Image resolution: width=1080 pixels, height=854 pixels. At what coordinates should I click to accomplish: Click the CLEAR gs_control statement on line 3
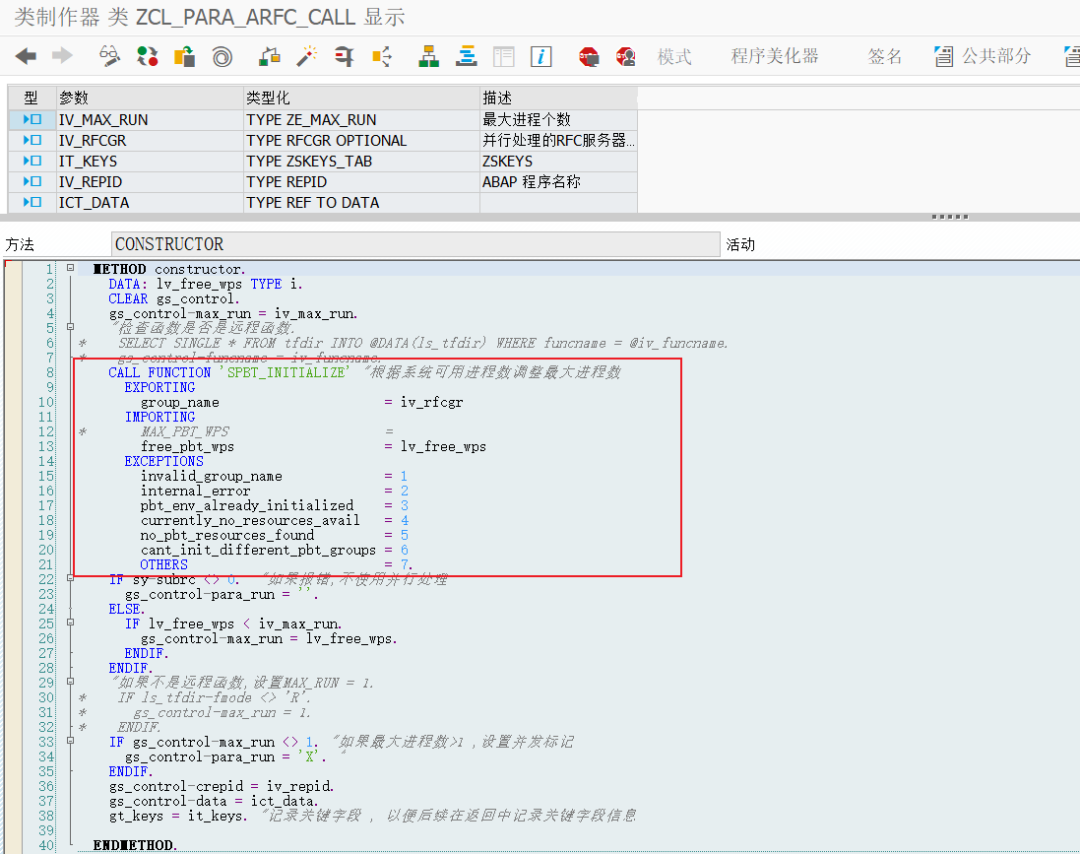[174, 299]
